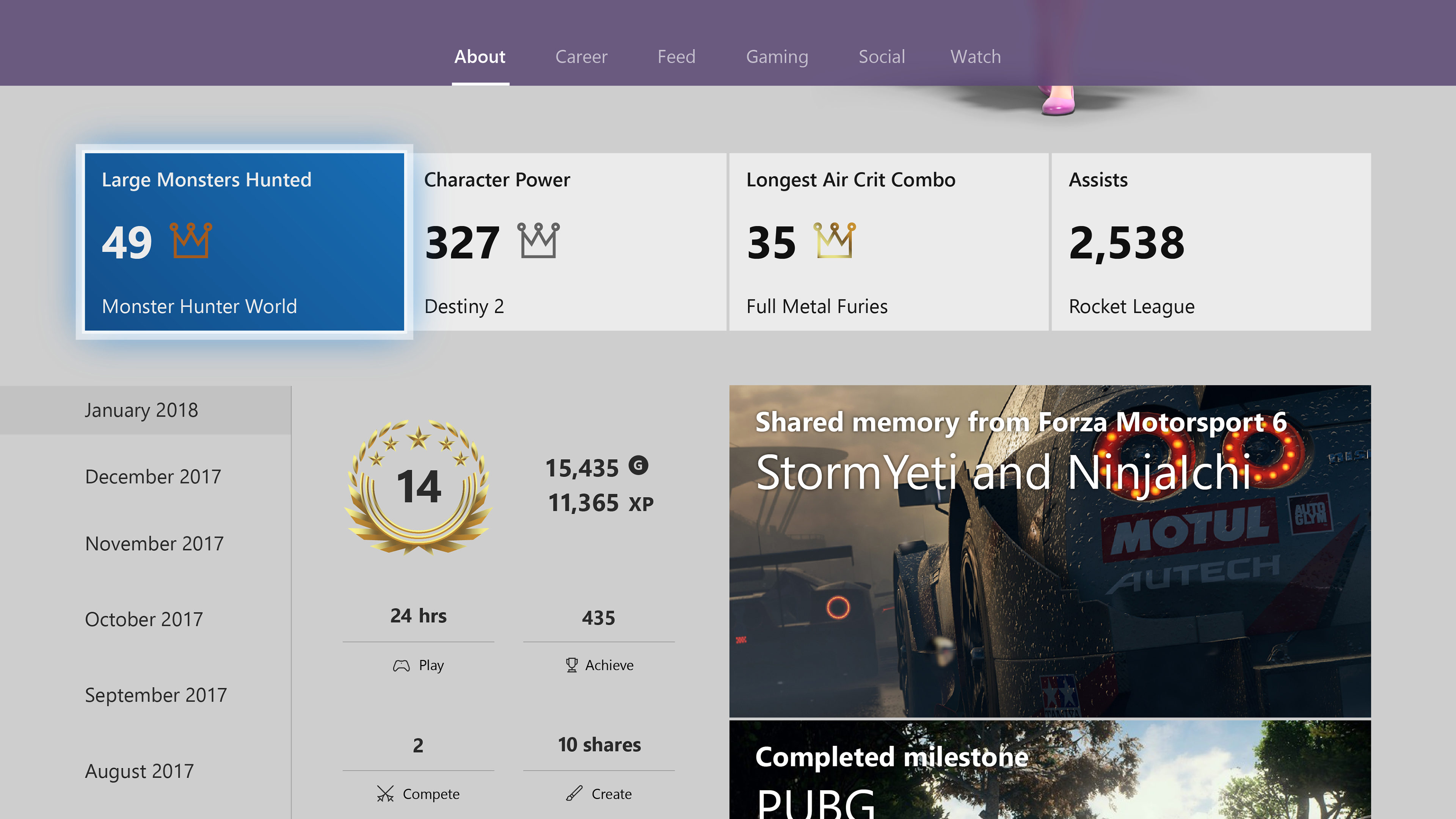This screenshot has height=819, width=1456.
Task: Click the controller Play icon
Action: 401,666
